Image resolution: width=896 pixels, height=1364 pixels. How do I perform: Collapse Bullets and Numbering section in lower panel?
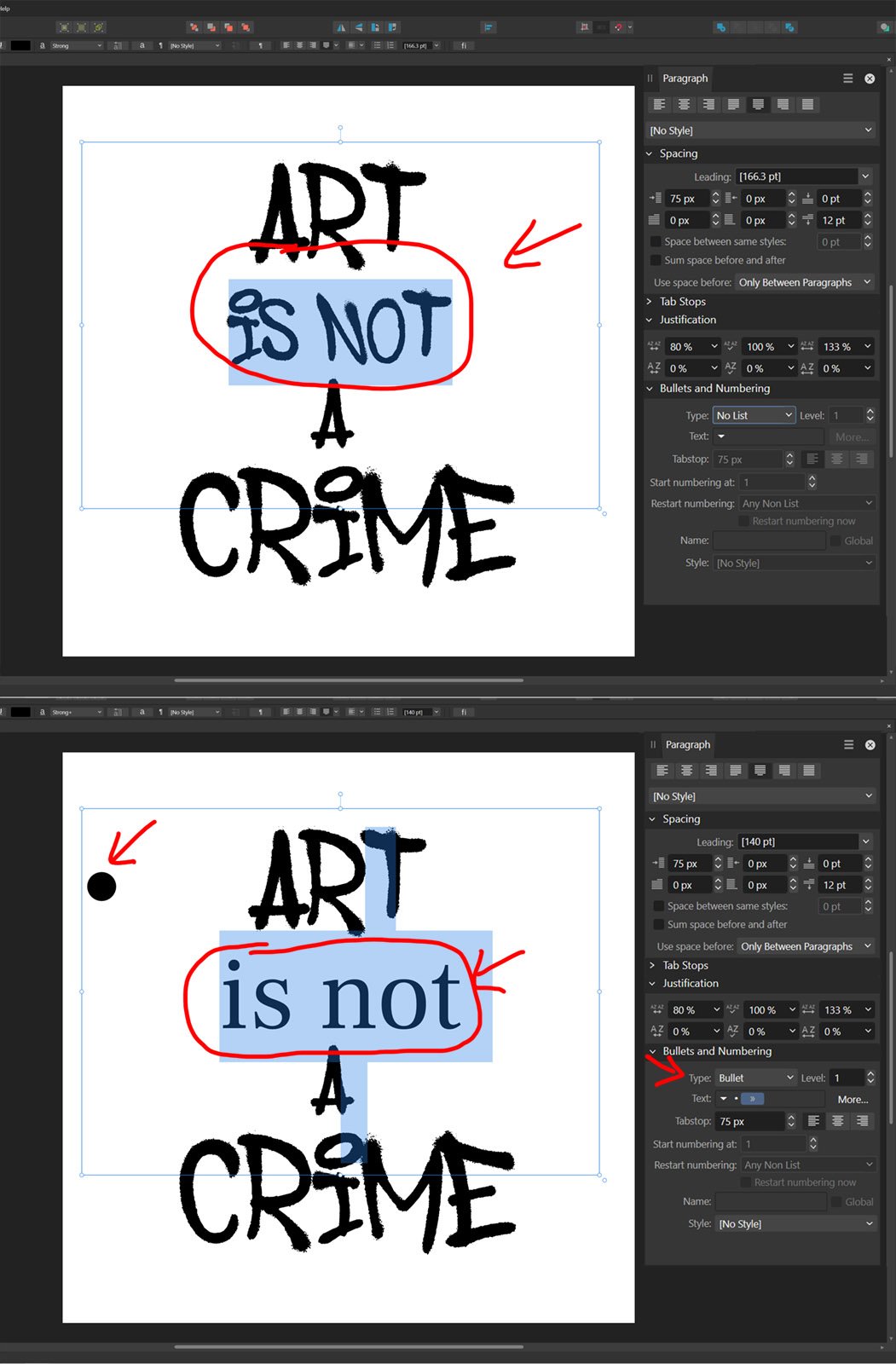652,1051
